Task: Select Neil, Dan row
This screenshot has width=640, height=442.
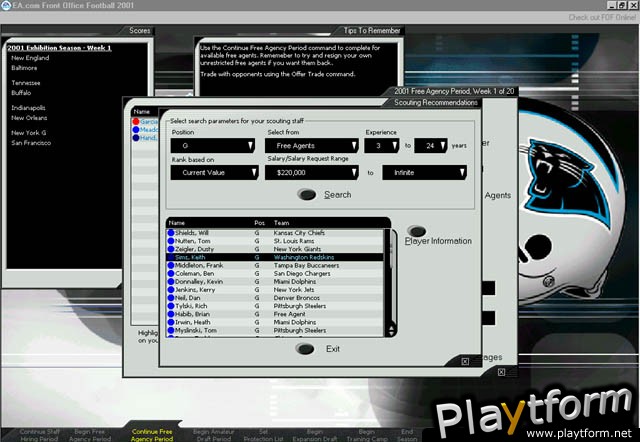Action: (276, 298)
